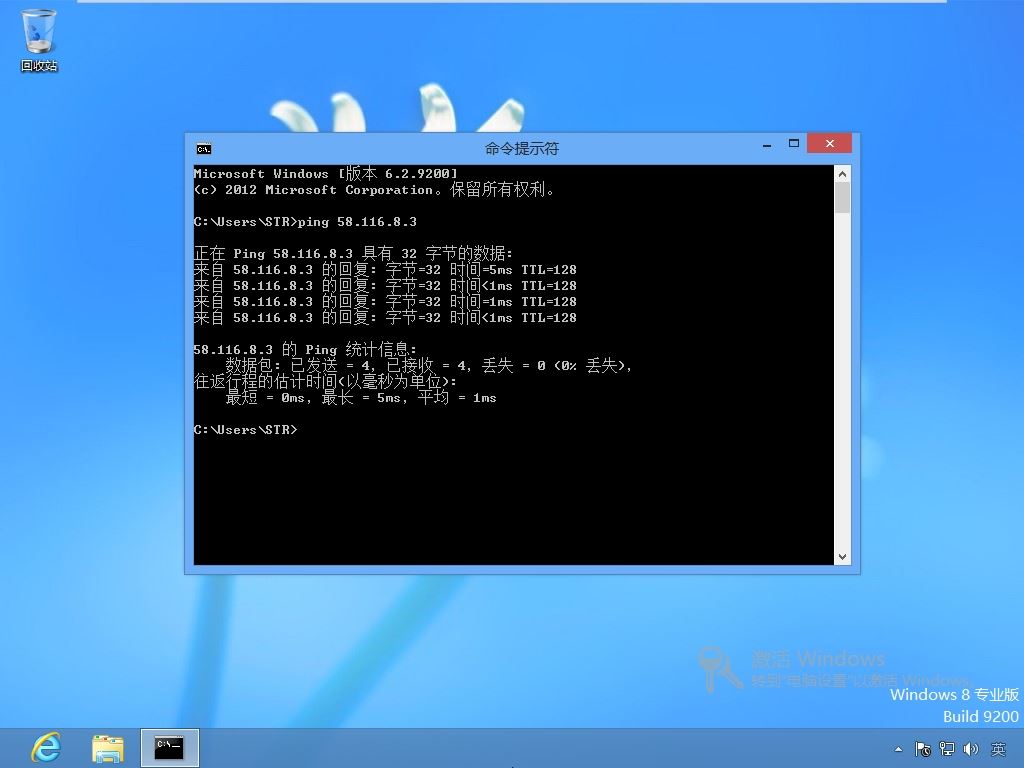Close the Command Prompt window
Viewport: 1024px width, 768px height.
[829, 144]
